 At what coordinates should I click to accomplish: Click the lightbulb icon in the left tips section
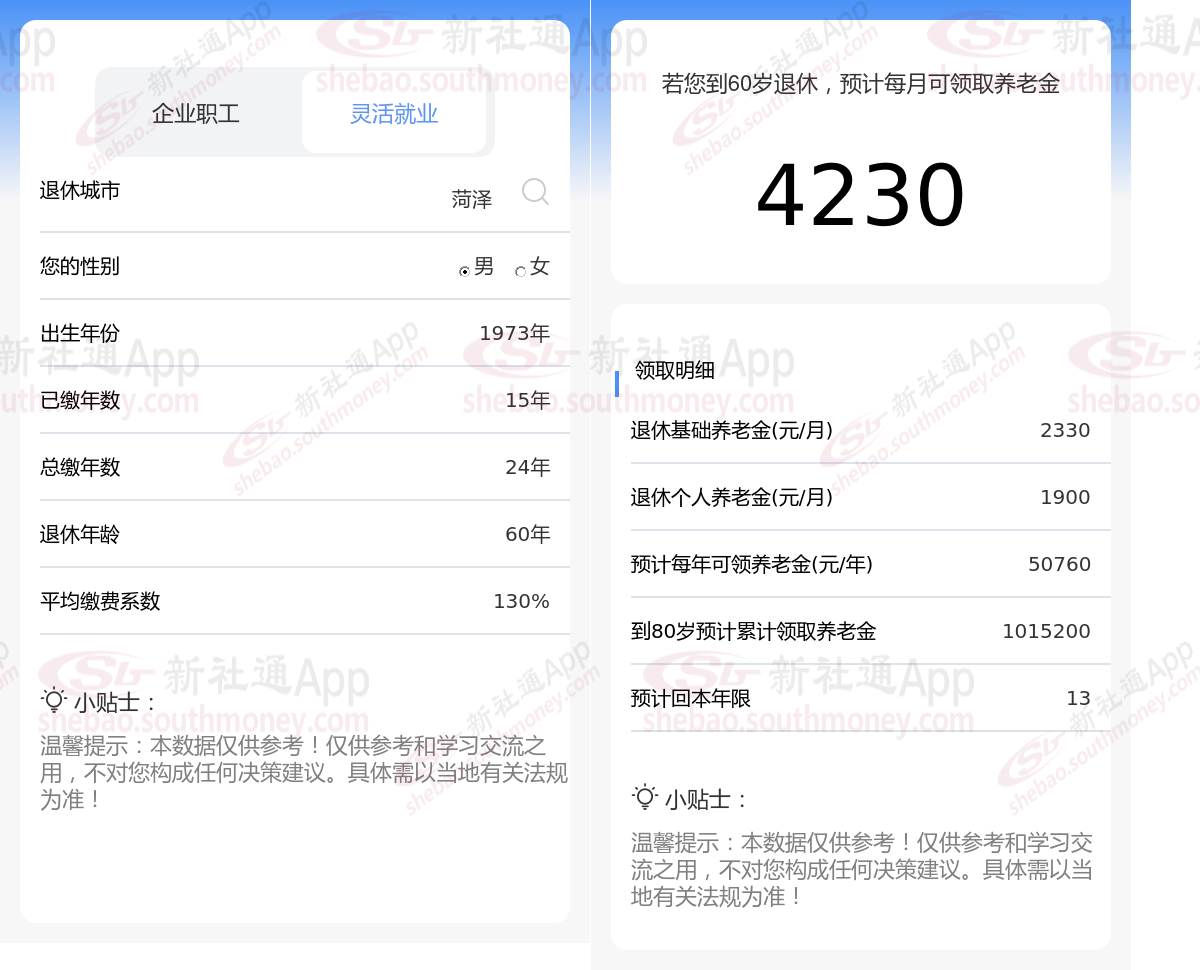53,700
